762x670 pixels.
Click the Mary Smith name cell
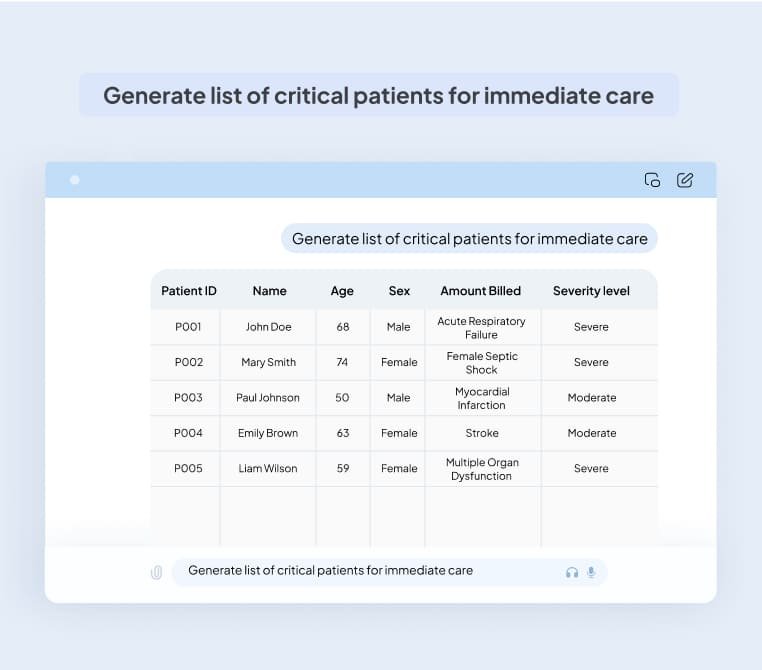tap(268, 362)
